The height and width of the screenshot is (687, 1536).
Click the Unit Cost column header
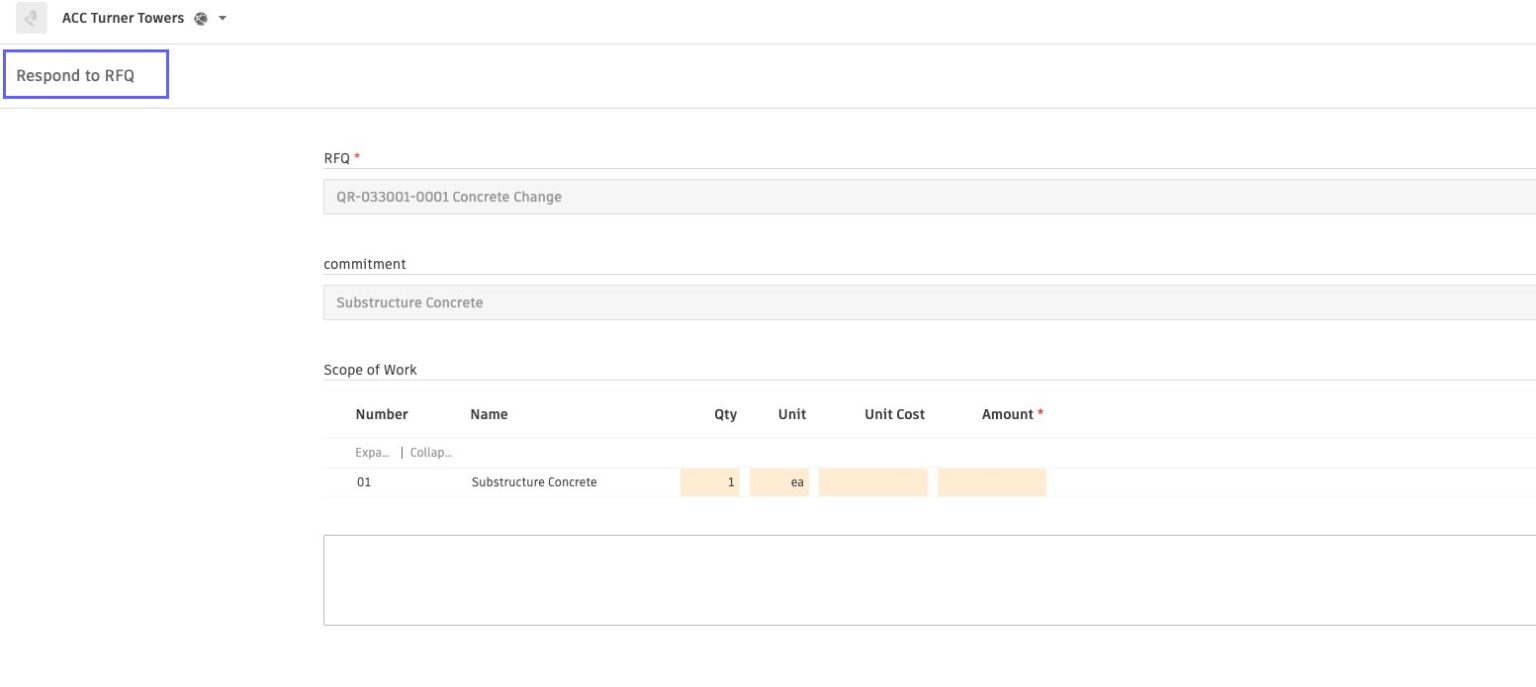(894, 414)
